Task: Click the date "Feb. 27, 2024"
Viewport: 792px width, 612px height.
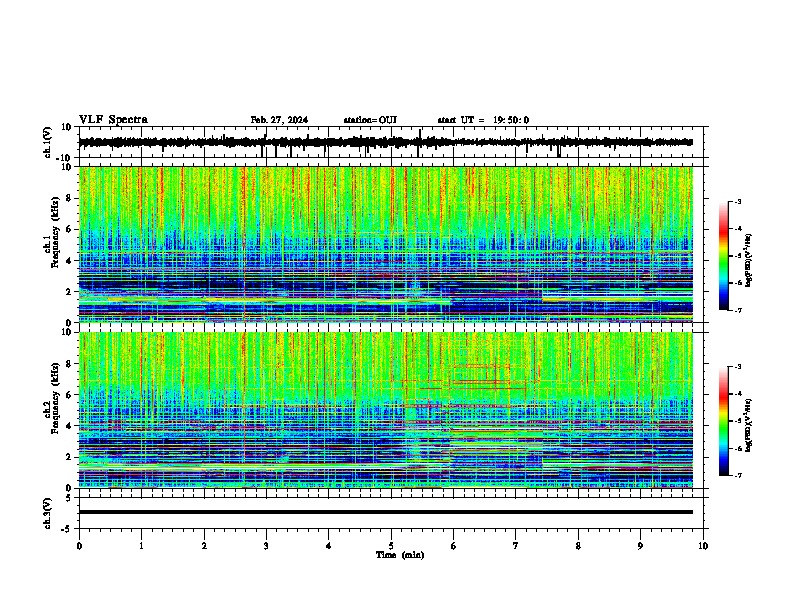Action: [x=279, y=120]
